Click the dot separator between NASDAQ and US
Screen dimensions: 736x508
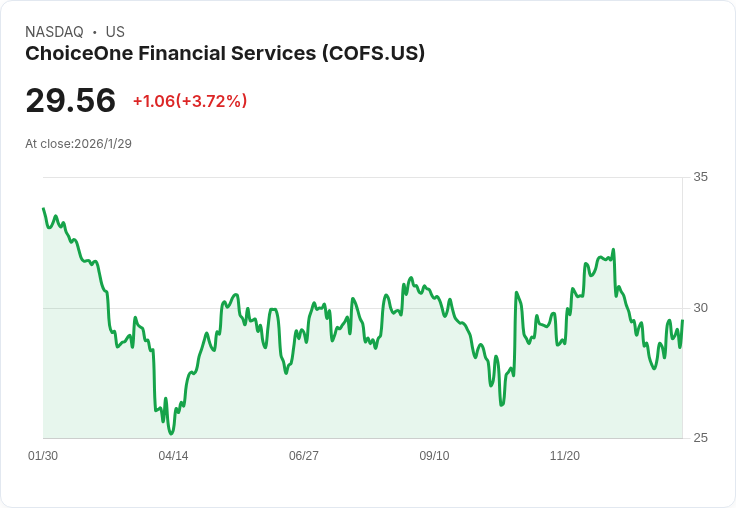[x=95, y=32]
